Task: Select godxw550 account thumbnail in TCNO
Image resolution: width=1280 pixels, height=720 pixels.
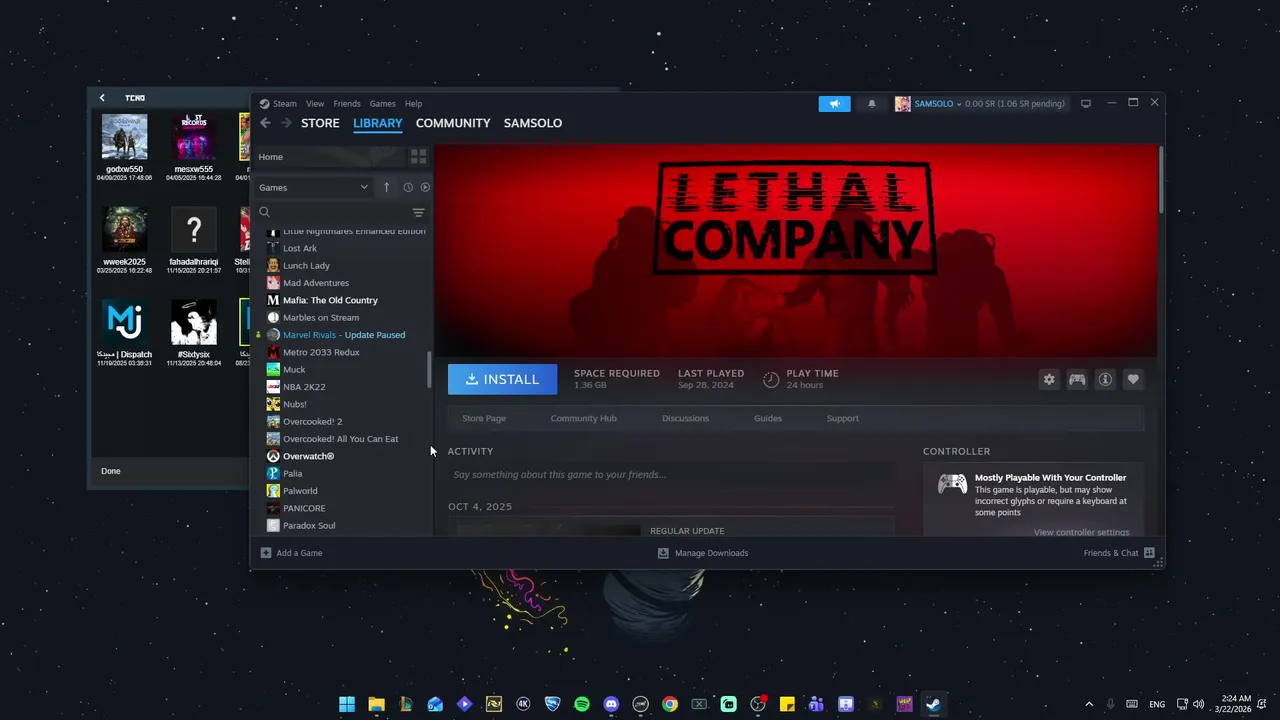Action: (124, 137)
